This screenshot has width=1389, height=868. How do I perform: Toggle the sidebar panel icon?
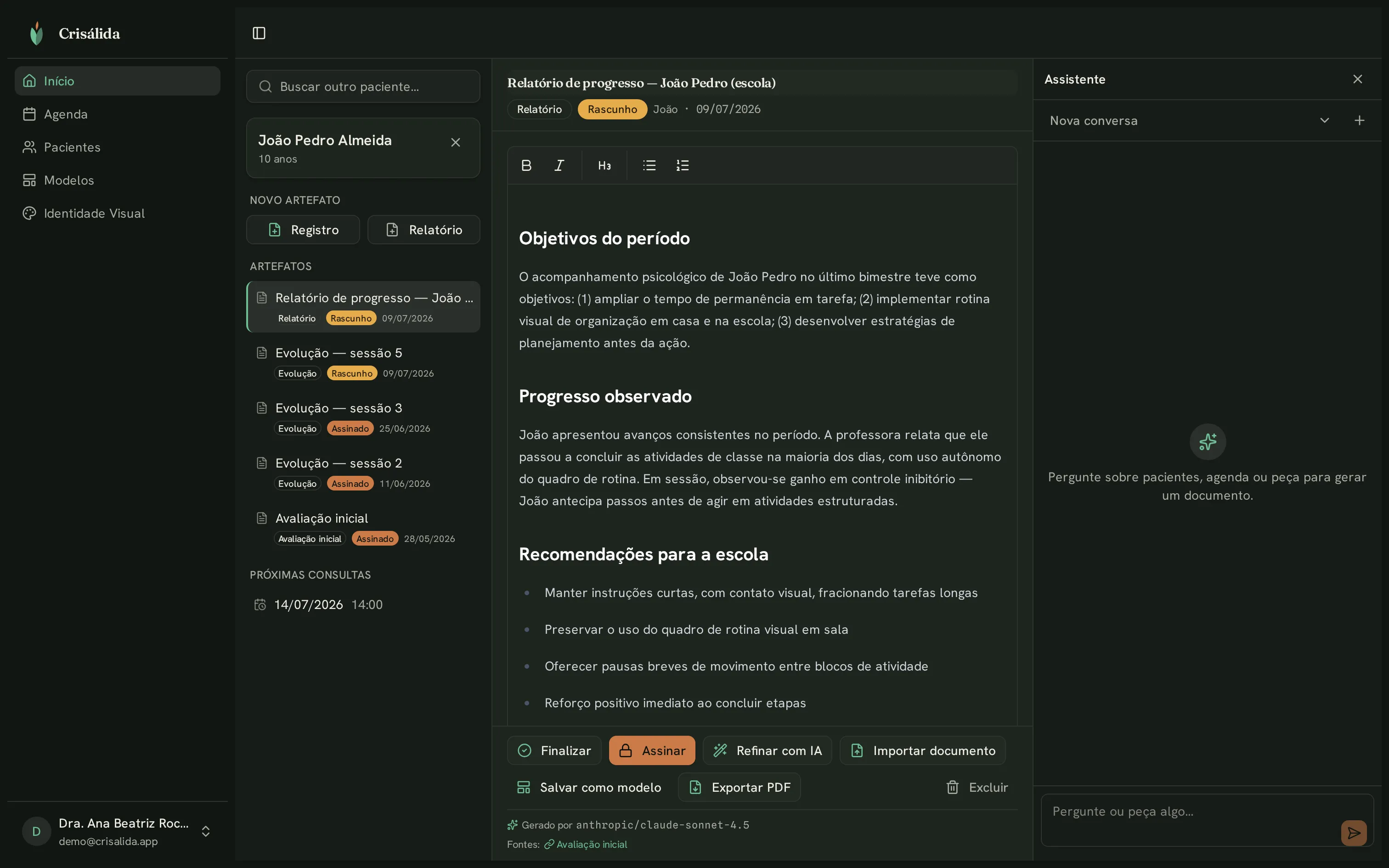tap(259, 33)
